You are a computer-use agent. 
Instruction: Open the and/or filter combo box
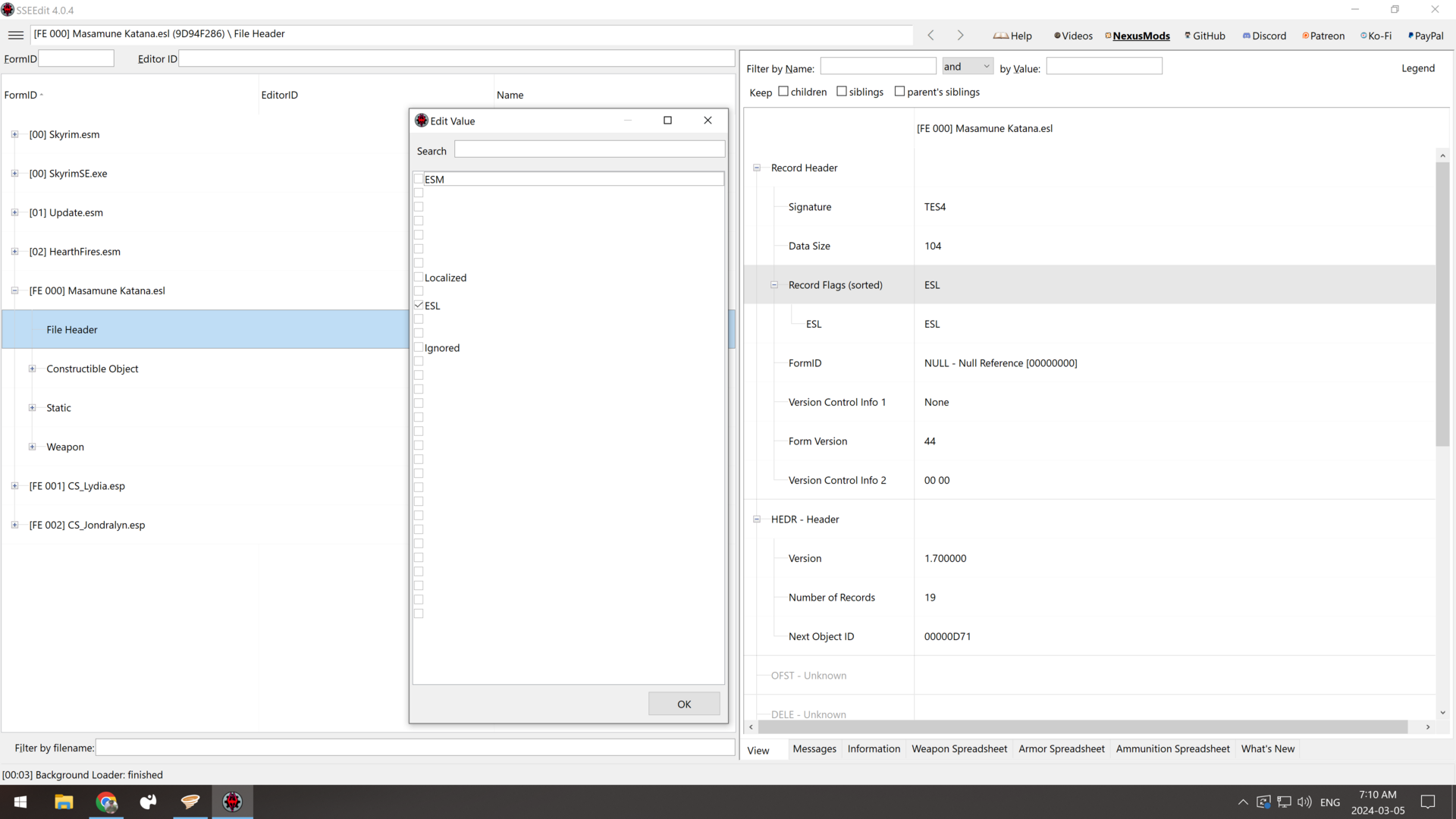coord(967,67)
